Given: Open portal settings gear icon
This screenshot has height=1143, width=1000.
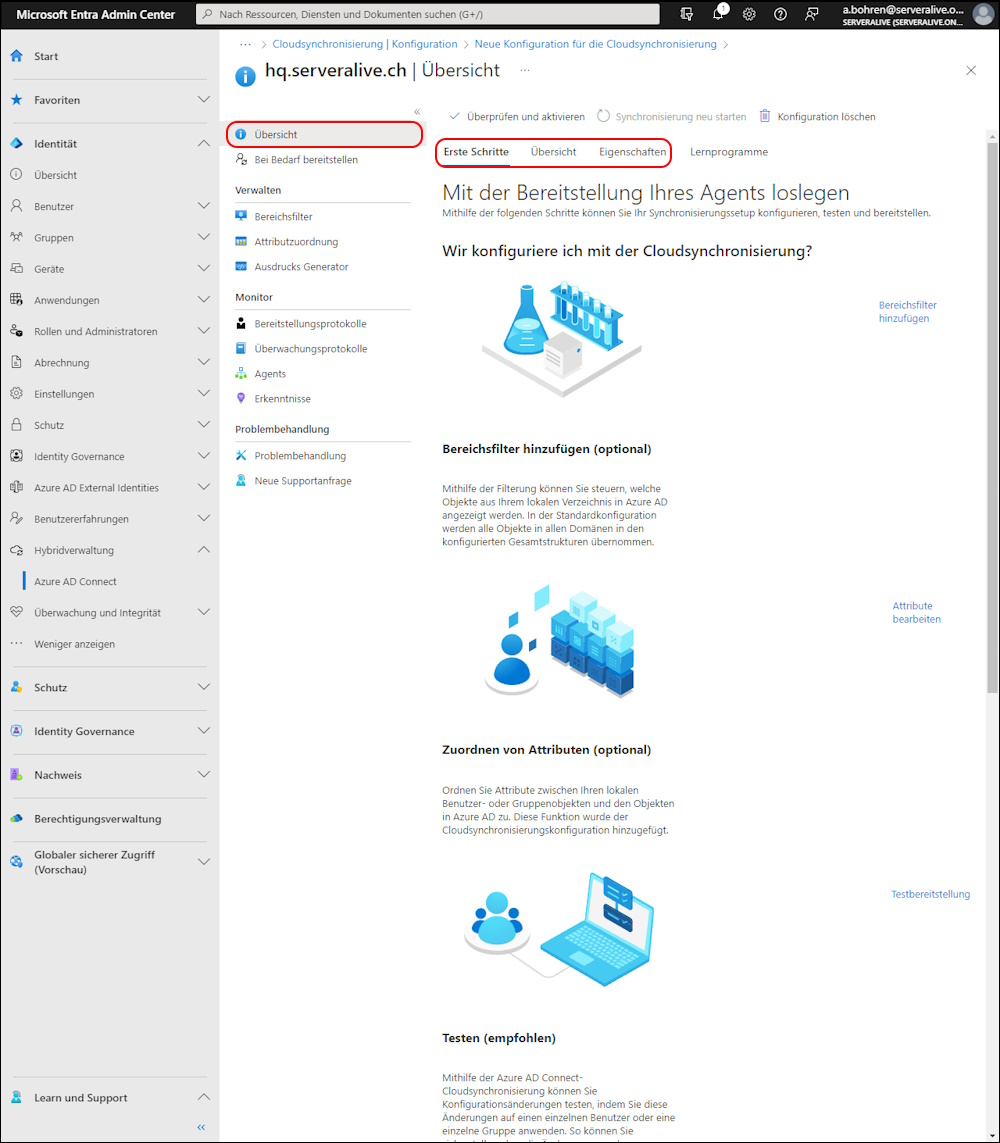Looking at the screenshot, I should (749, 14).
